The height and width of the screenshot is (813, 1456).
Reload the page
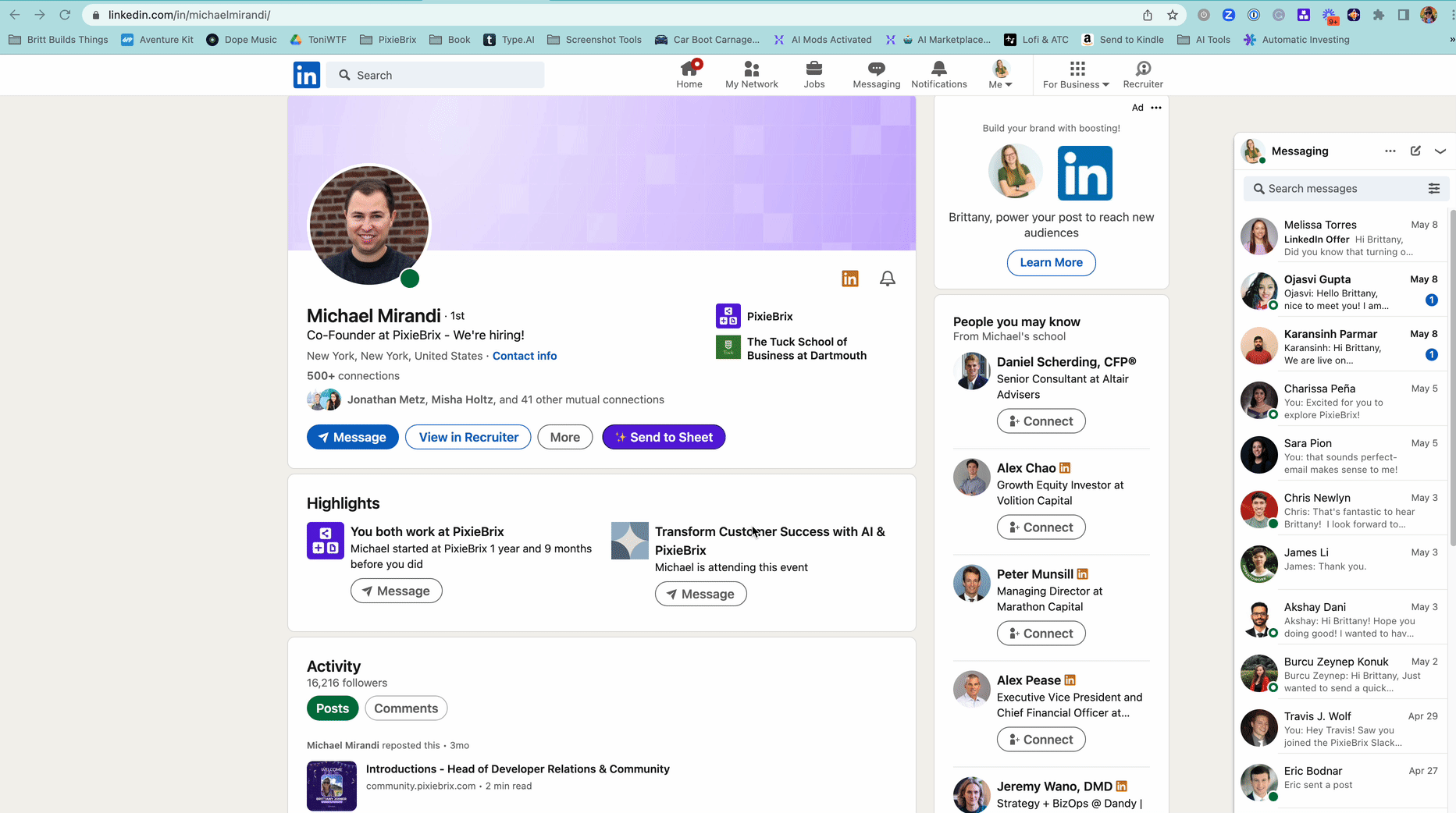(65, 15)
